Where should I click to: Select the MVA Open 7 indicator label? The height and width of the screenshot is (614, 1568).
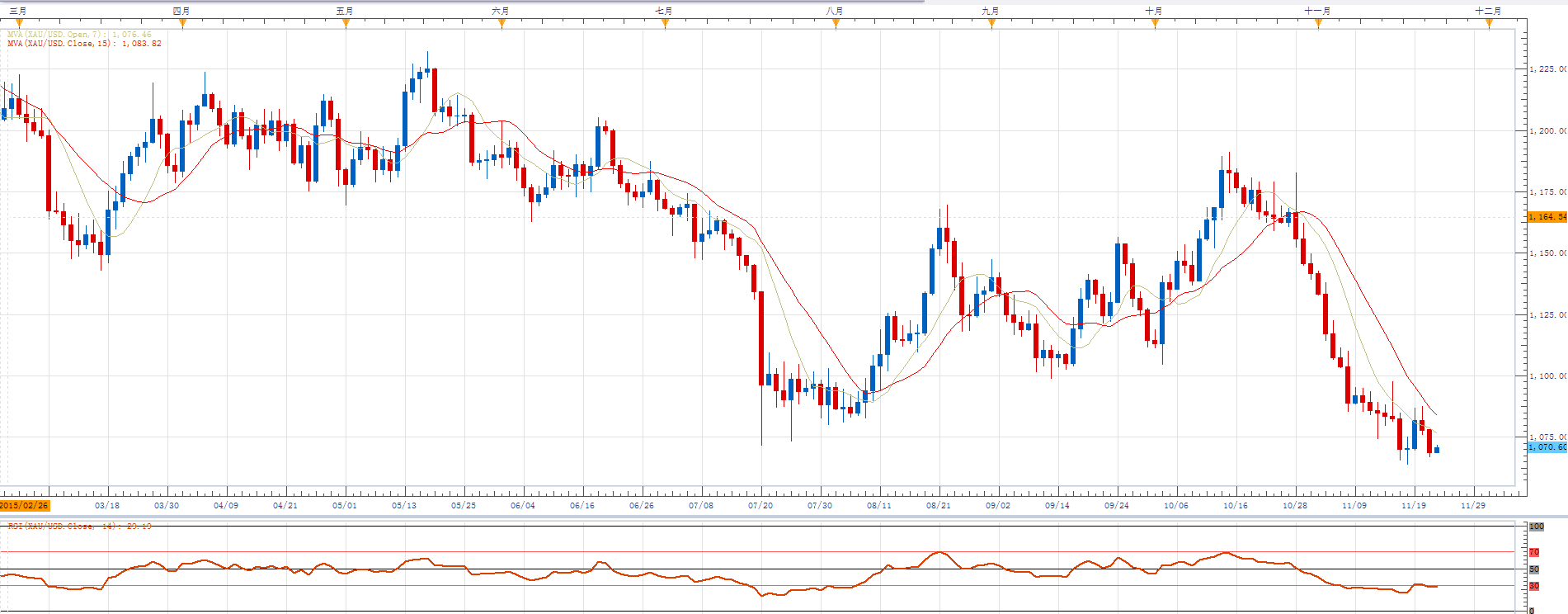[x=79, y=35]
